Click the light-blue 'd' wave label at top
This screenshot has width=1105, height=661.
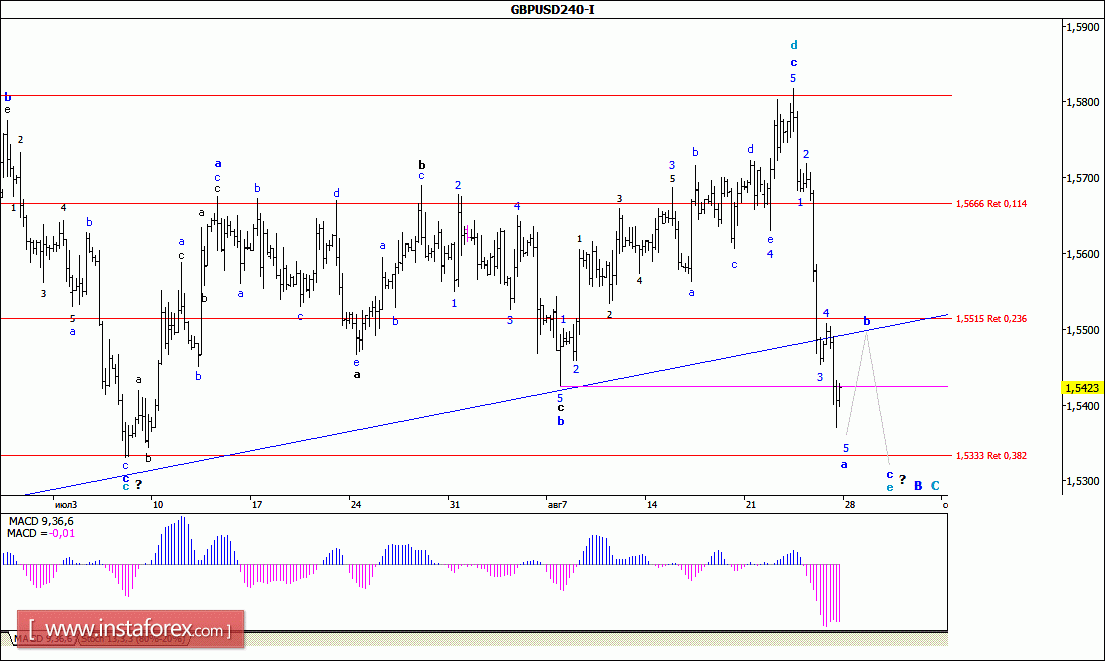[x=794, y=45]
